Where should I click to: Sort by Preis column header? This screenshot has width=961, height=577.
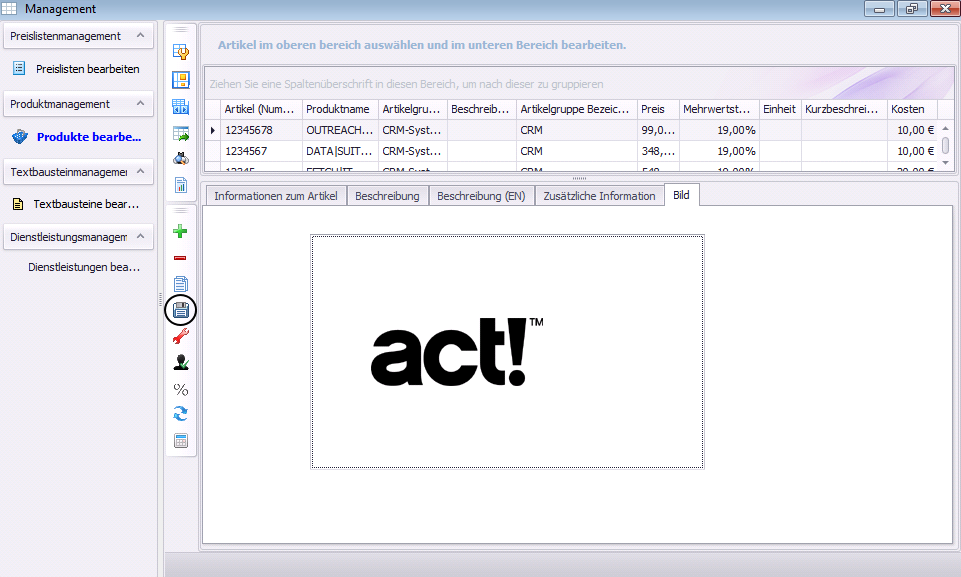(658, 109)
